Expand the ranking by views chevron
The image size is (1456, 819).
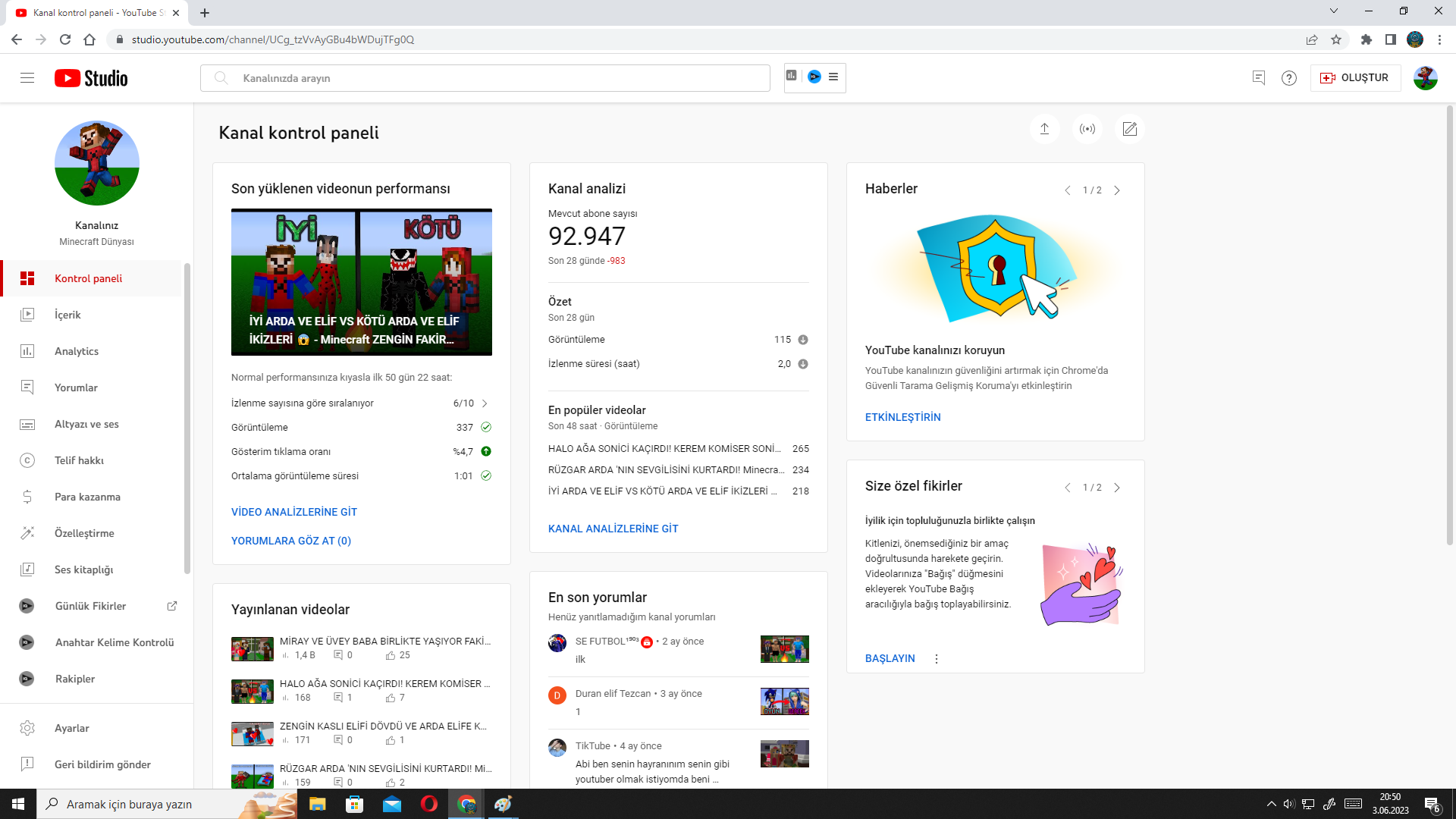tap(485, 403)
